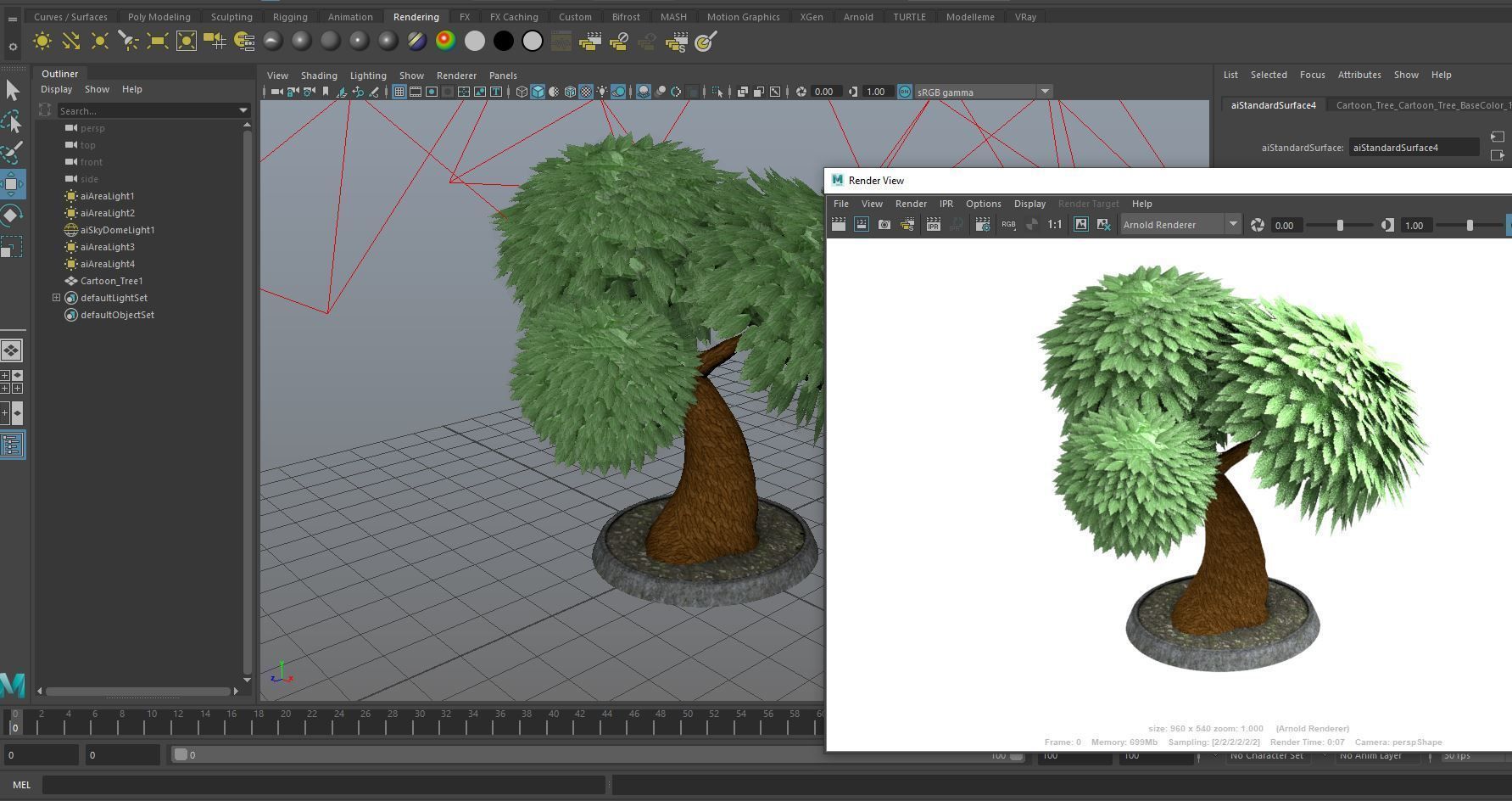Toggle film gate in viewport toolbar
The image size is (1512, 801).
[416, 92]
